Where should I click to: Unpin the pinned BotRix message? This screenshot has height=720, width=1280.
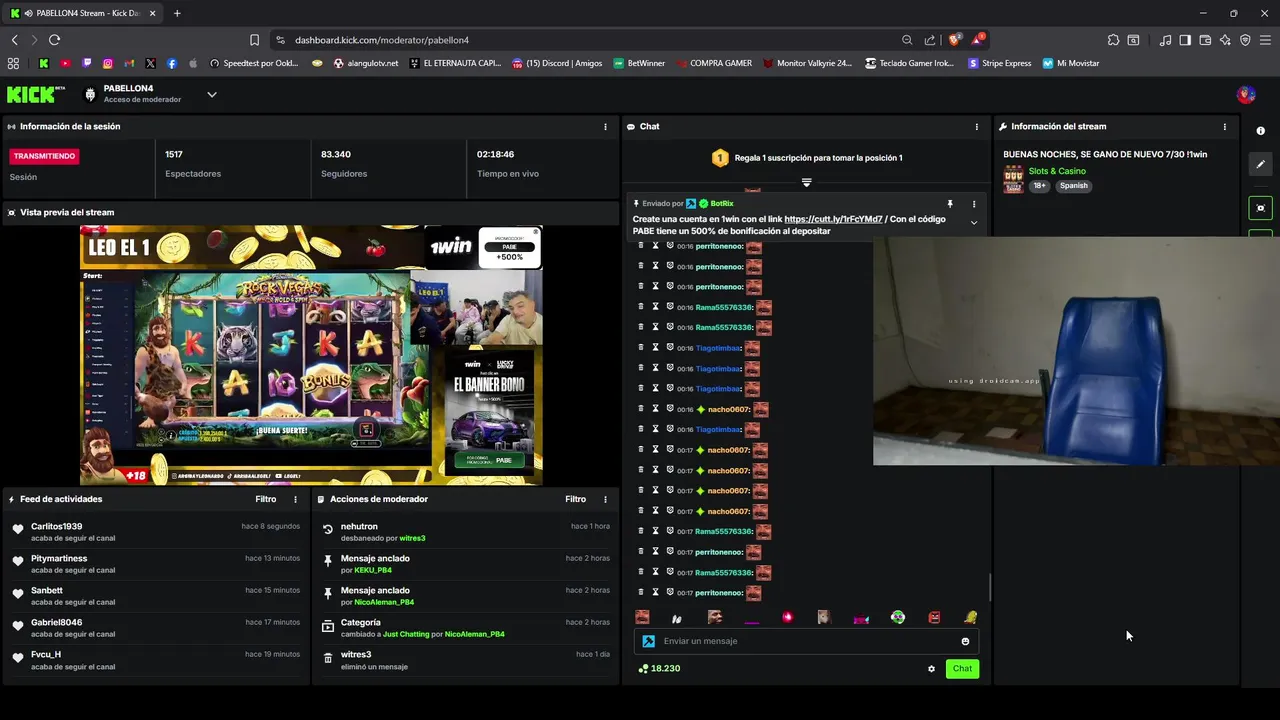(x=950, y=204)
